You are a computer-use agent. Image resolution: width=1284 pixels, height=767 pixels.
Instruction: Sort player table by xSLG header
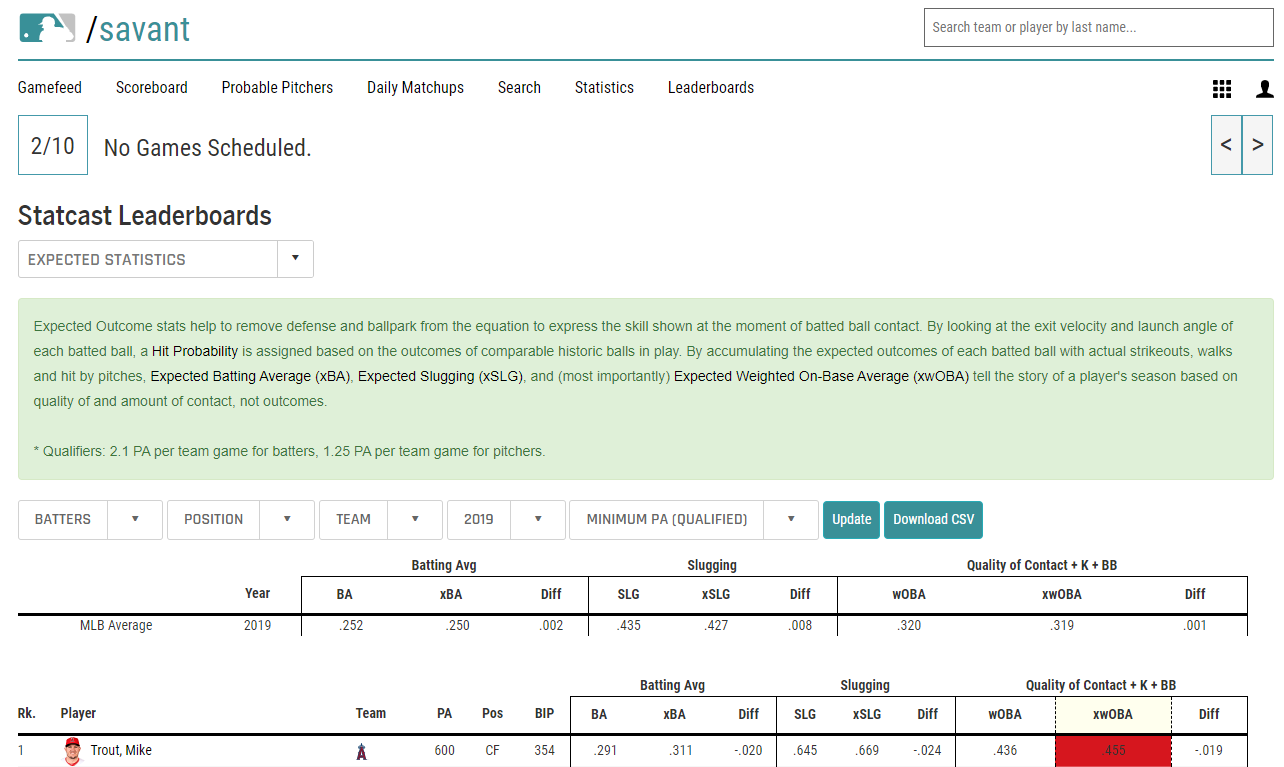[x=866, y=714]
